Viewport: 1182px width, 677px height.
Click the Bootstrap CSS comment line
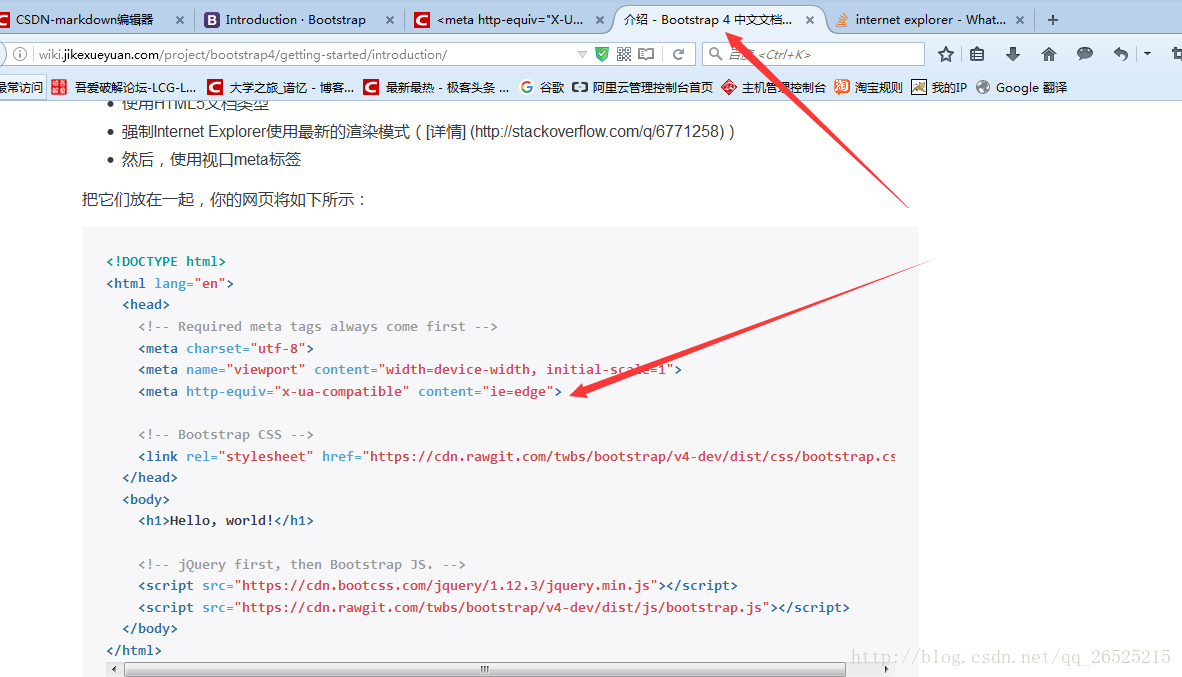225,434
